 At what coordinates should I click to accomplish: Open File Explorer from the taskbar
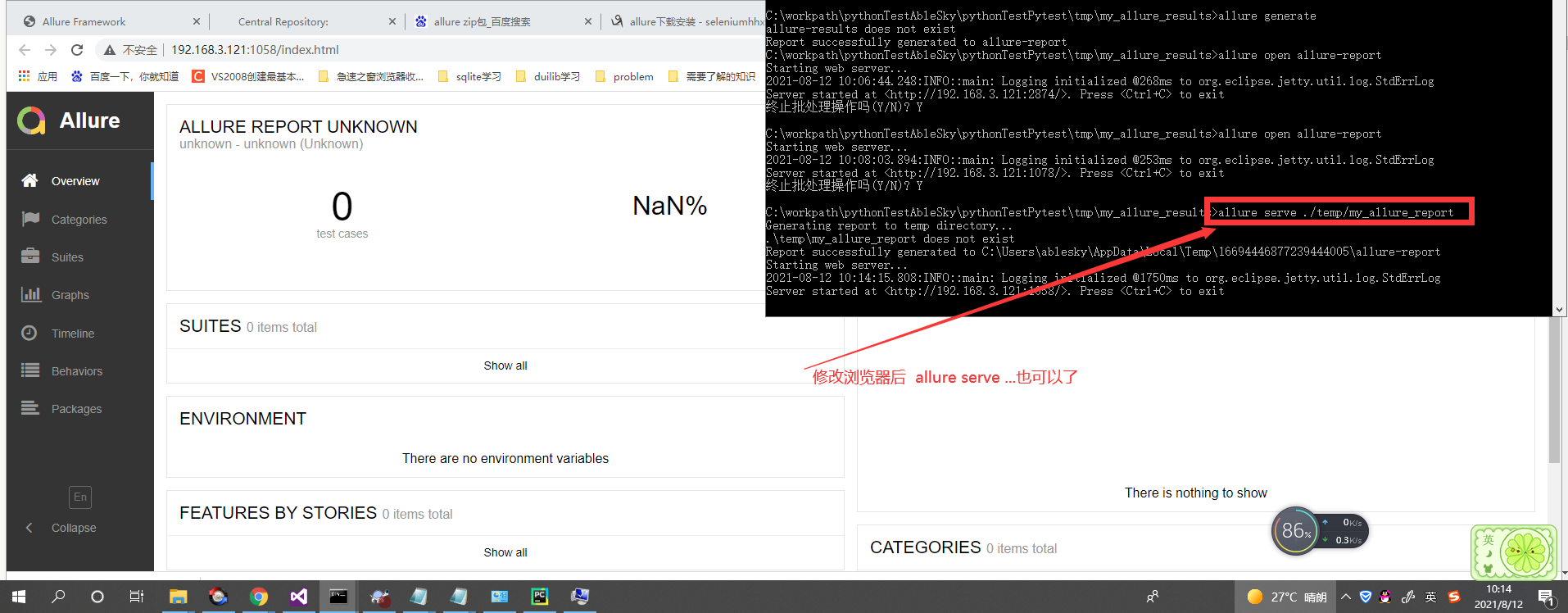point(178,597)
